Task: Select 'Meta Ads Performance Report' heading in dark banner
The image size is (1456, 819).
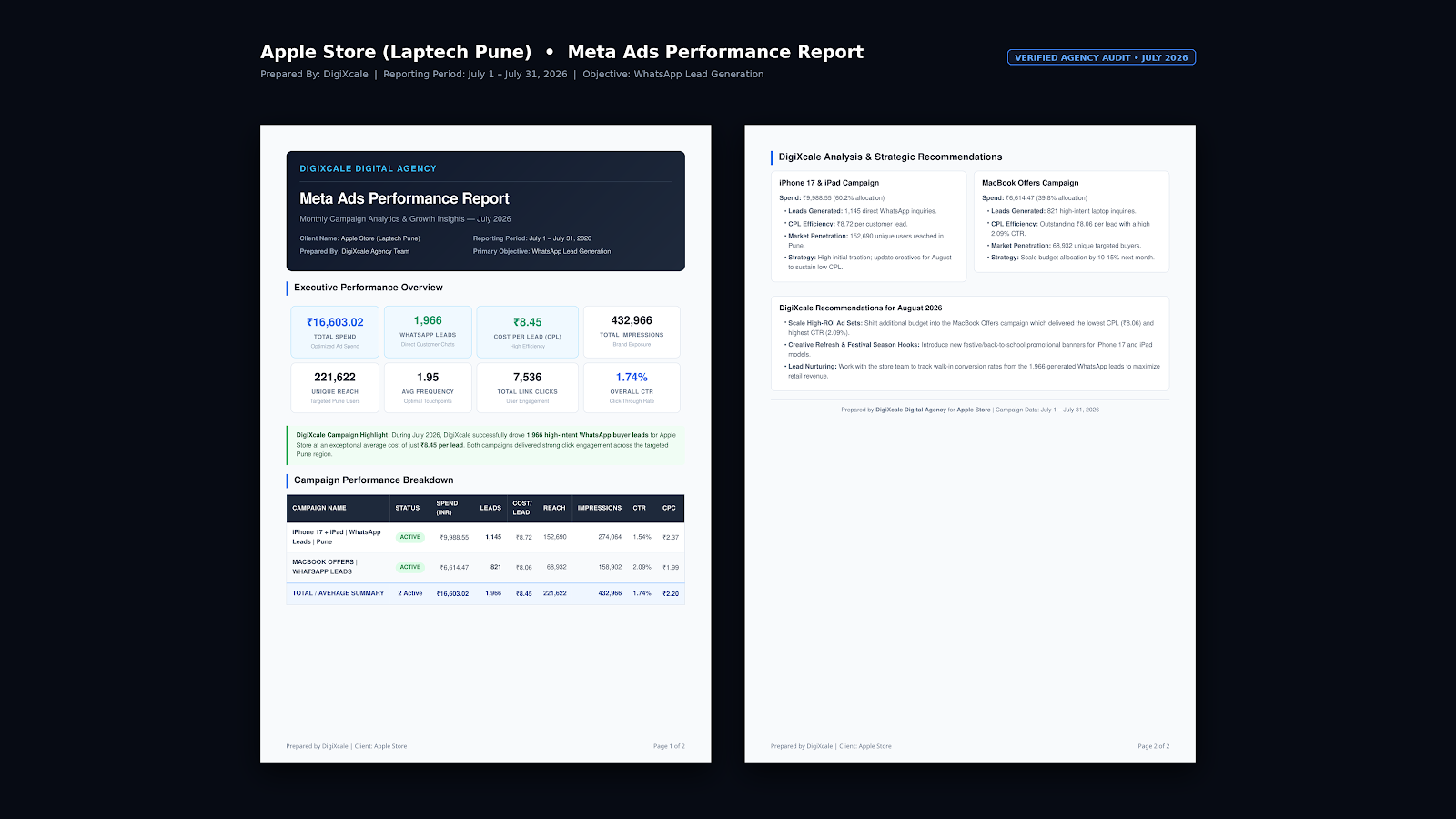Action: point(404,198)
